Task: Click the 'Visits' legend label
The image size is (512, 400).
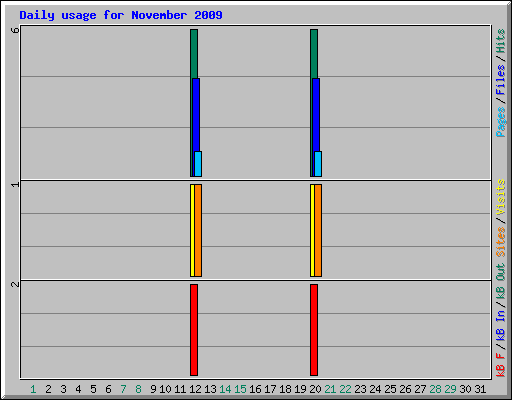Action: 501,197
